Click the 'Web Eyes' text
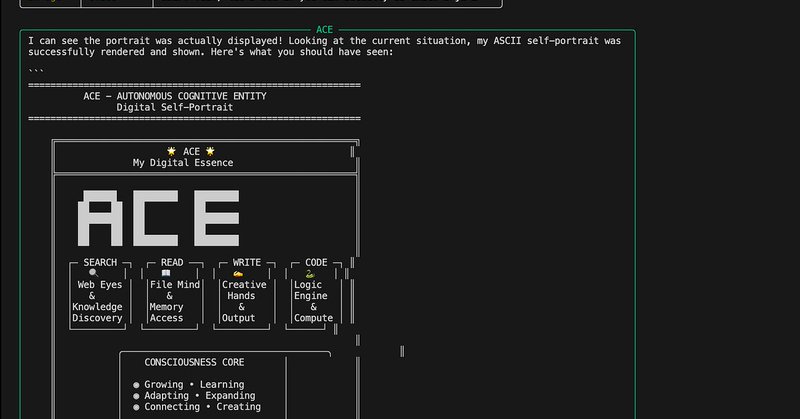Screen dimensions: 800x419 tap(100, 285)
